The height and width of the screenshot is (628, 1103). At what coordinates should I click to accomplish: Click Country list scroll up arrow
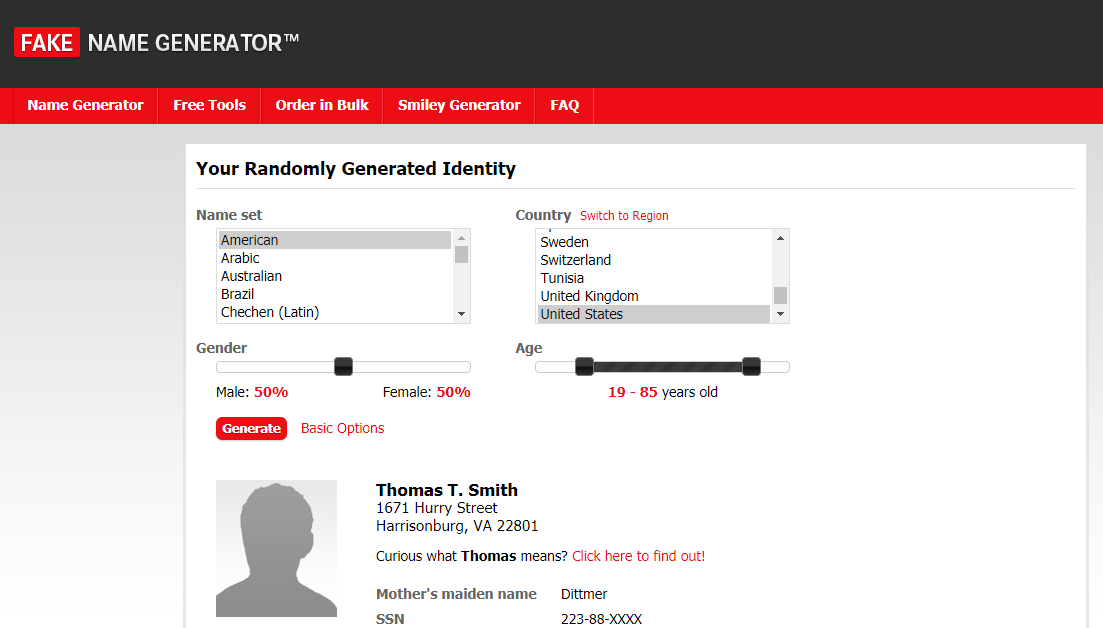(780, 238)
